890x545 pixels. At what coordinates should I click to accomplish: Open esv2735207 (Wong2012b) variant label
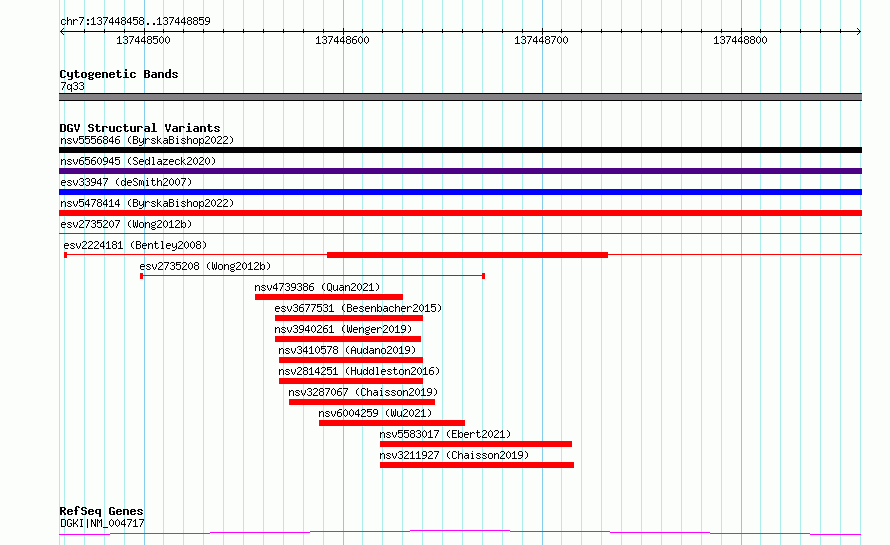point(126,224)
